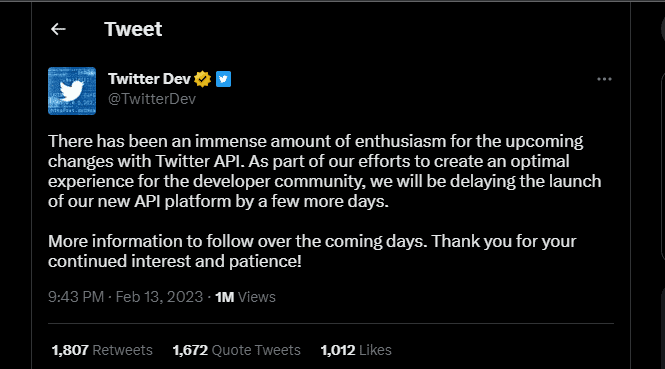View the 1M Views analytics
Screen dimensions: 665x369
coord(245,297)
